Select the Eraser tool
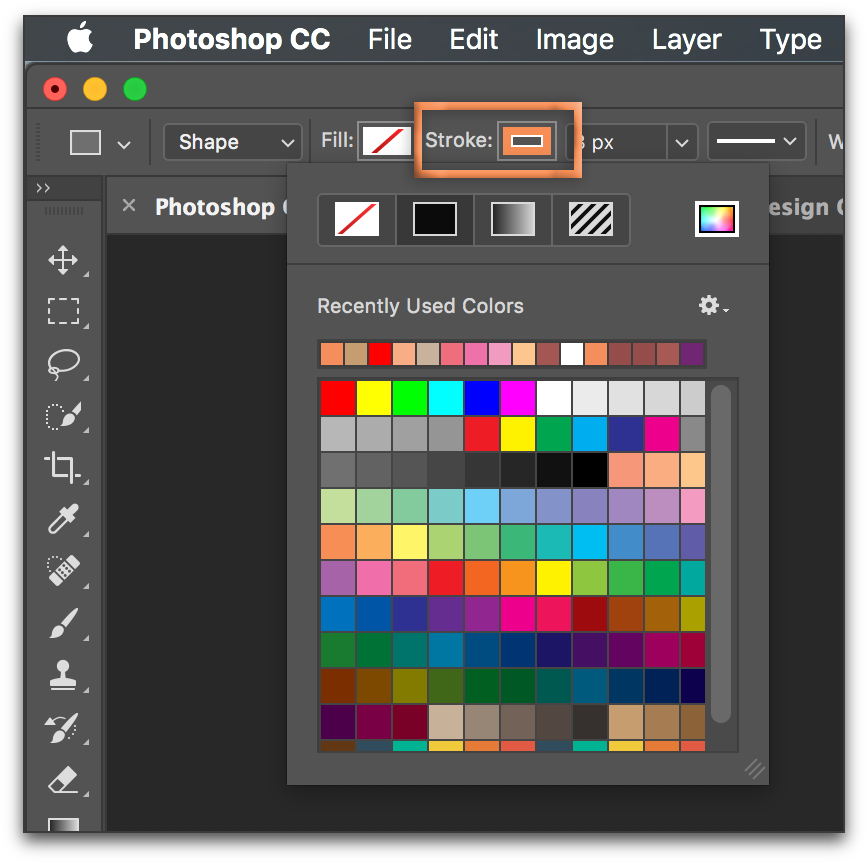Viewport: 867px width, 863px height. tap(63, 780)
